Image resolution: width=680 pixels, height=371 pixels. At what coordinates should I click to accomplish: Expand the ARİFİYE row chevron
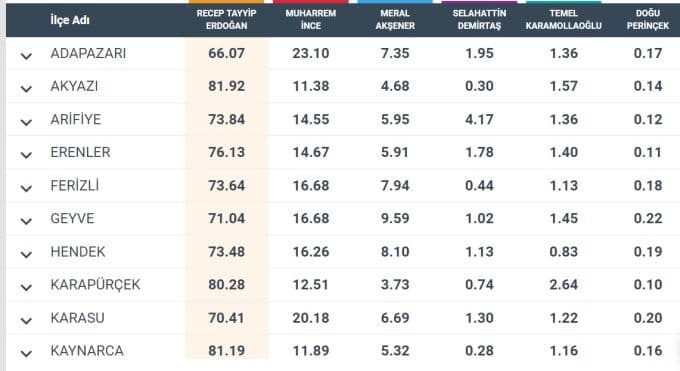click(26, 122)
